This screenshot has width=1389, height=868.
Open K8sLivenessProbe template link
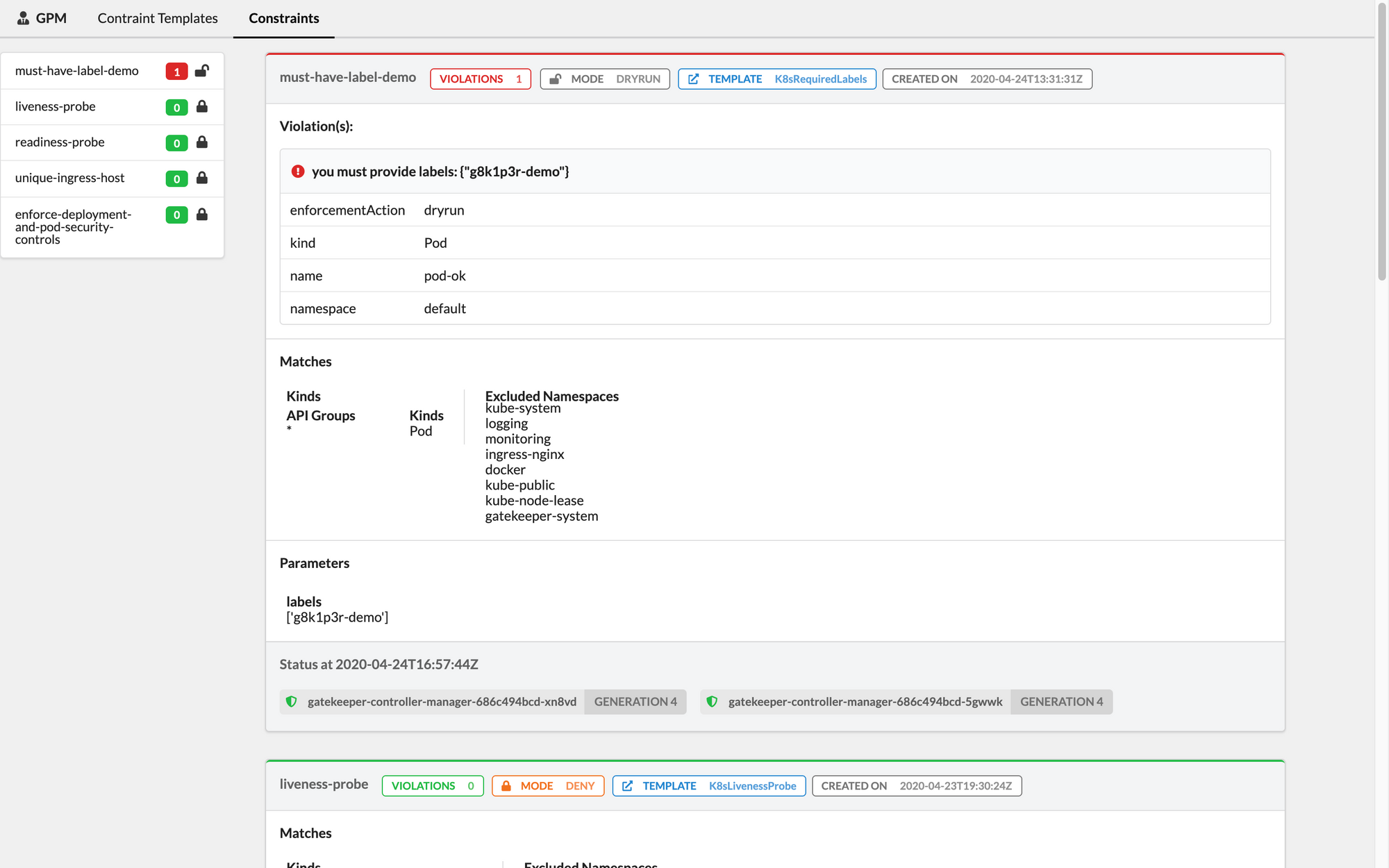752,786
